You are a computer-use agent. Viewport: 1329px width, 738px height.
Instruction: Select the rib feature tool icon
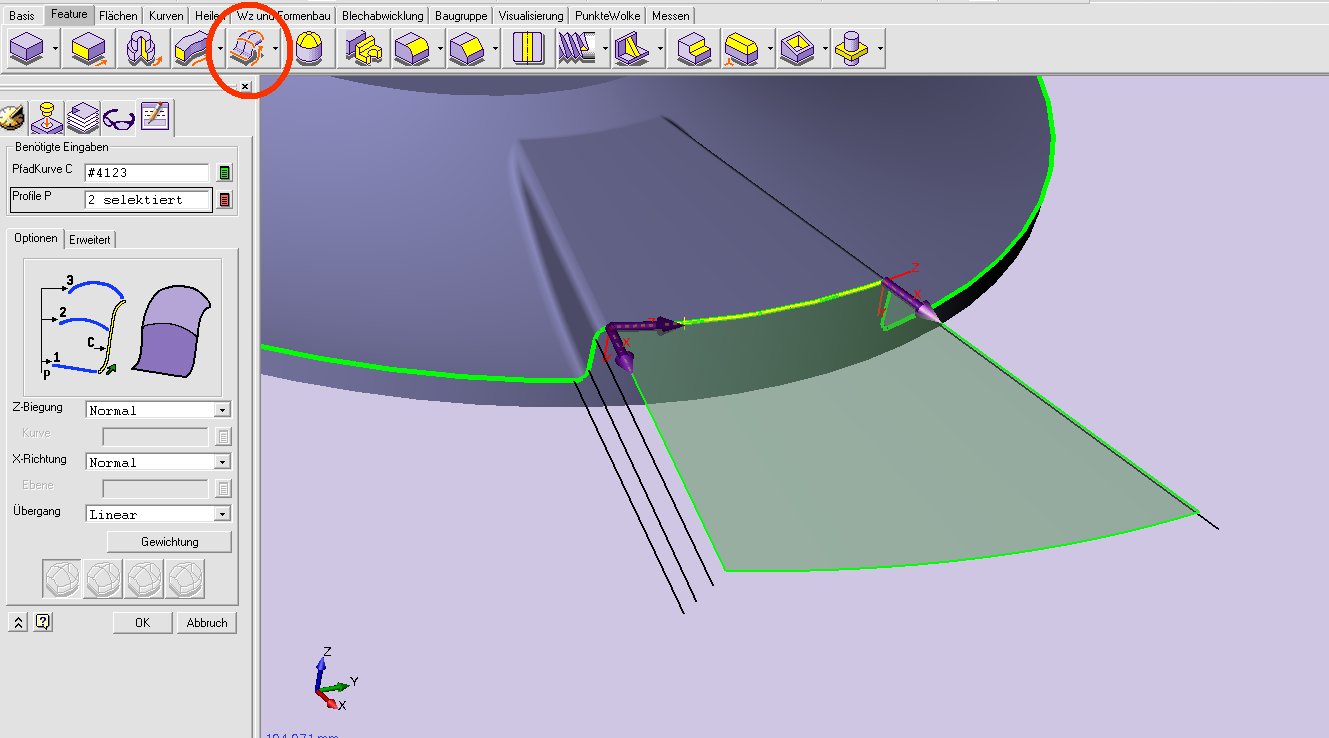tap(631, 48)
